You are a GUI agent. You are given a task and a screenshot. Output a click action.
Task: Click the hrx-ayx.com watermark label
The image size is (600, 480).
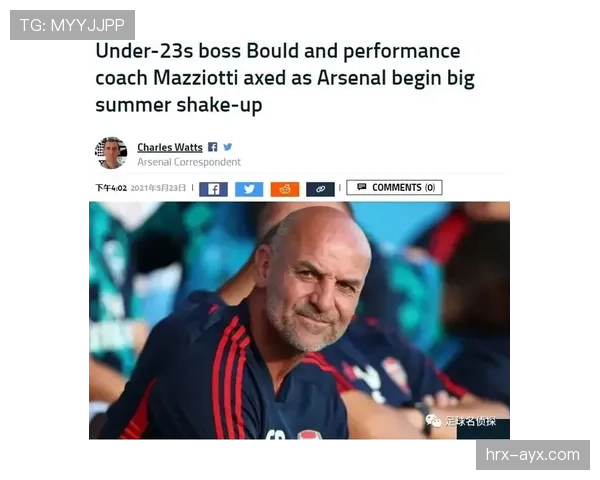[x=533, y=455]
